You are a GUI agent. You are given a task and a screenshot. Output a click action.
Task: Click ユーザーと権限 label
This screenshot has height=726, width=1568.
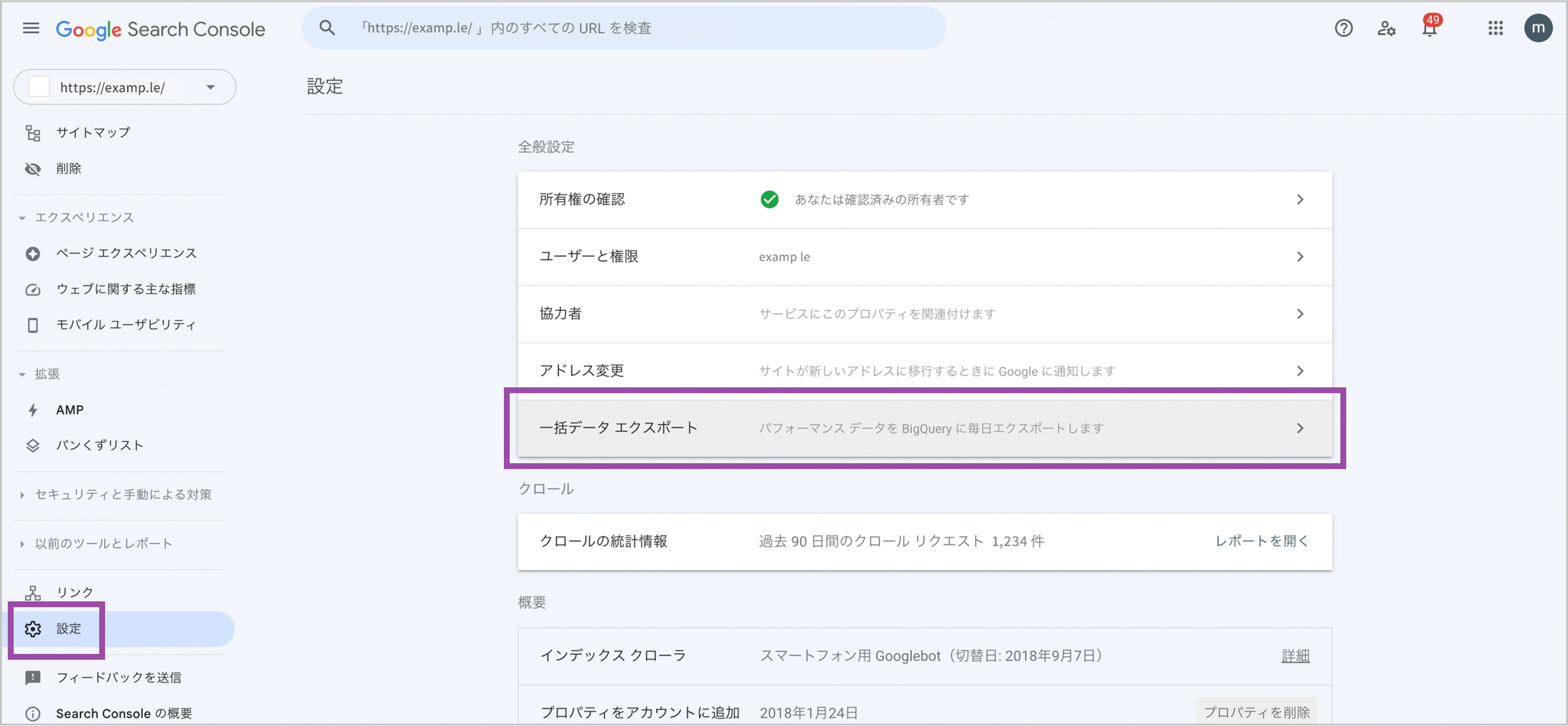coord(589,256)
